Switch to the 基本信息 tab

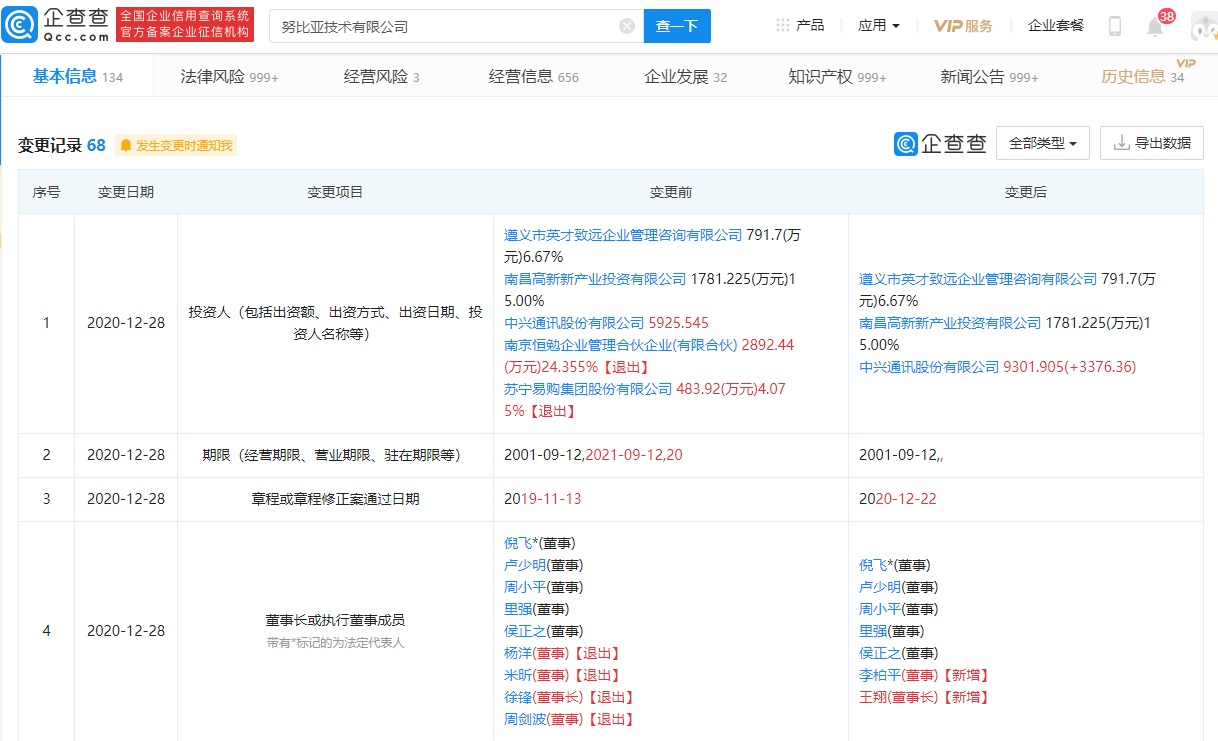click(78, 76)
